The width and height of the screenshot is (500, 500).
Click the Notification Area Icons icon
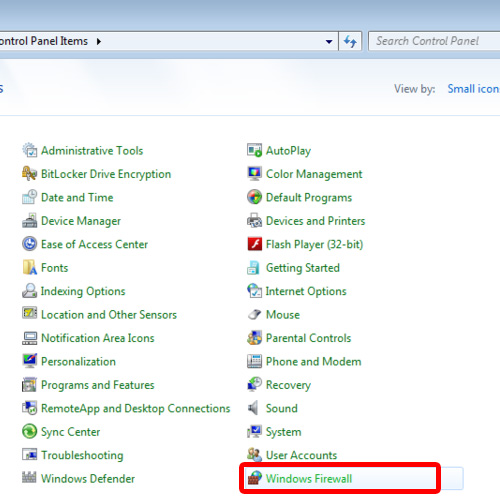tap(29, 338)
